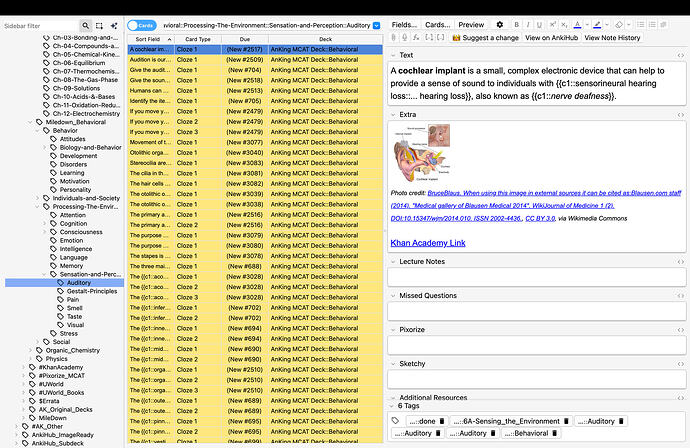Click the microphone record audio icon
Image resolution: width=690 pixels, height=448 pixels.
point(404,37)
